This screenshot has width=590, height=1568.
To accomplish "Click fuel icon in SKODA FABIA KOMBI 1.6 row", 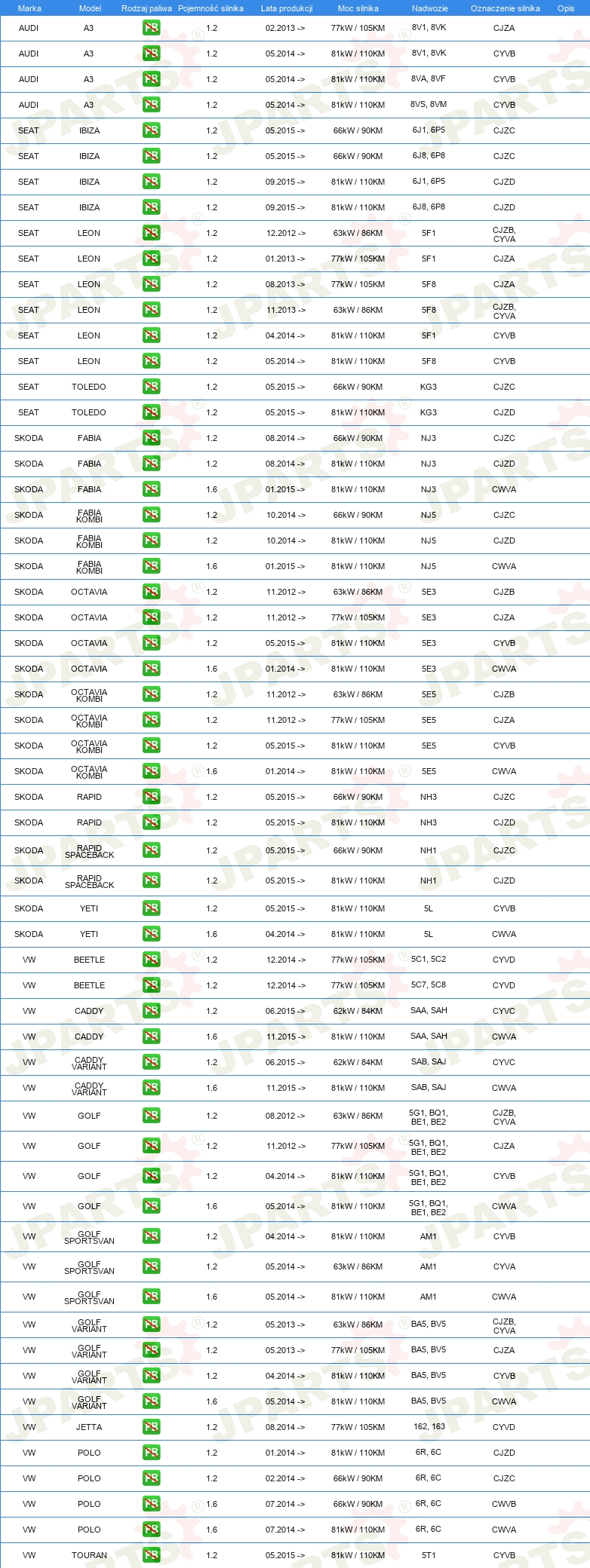I will 151,566.
